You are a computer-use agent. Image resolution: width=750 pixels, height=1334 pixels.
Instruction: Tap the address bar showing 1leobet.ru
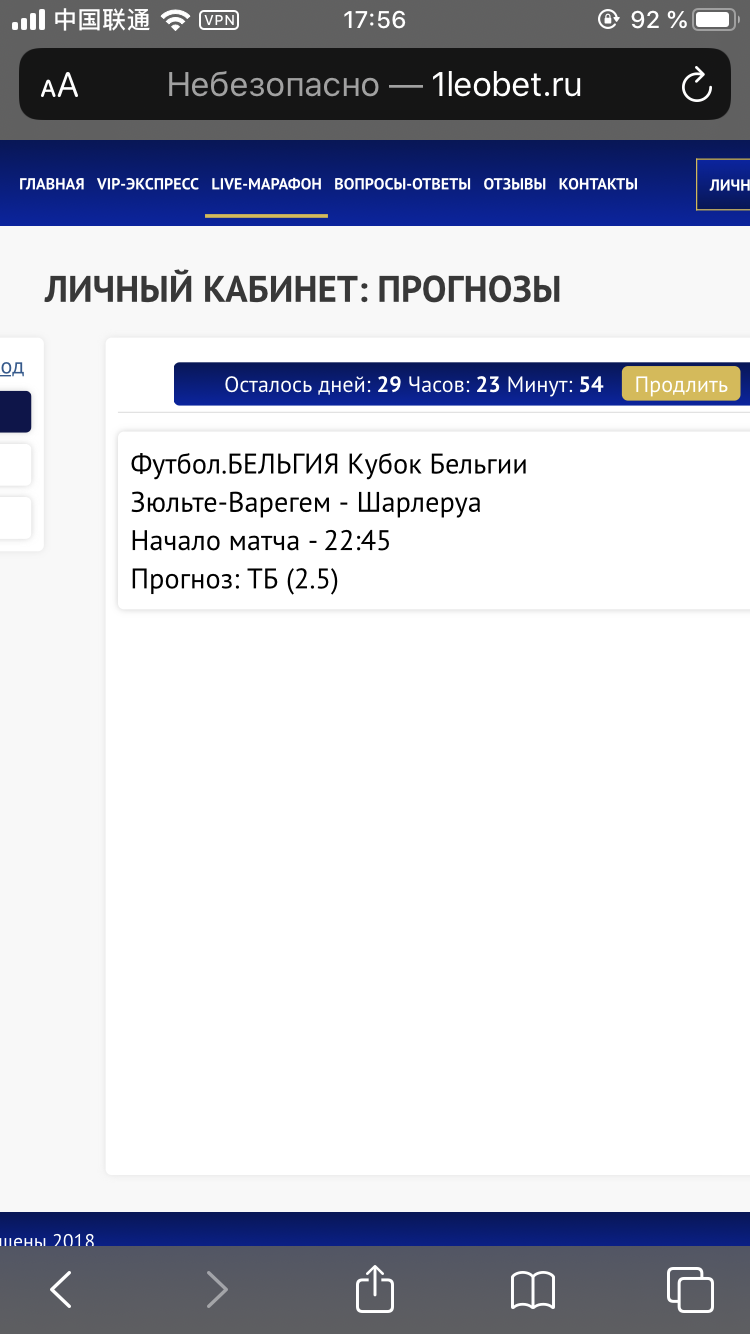374,85
